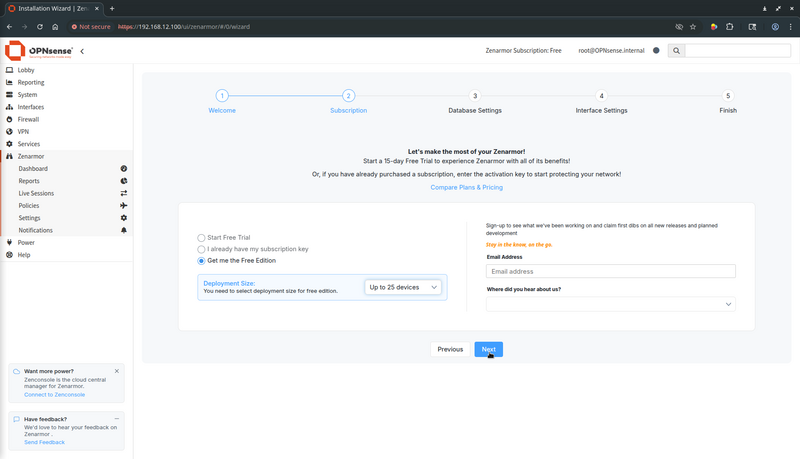The image size is (800, 459).
Task: Close the Want more power card
Action: pos(117,371)
